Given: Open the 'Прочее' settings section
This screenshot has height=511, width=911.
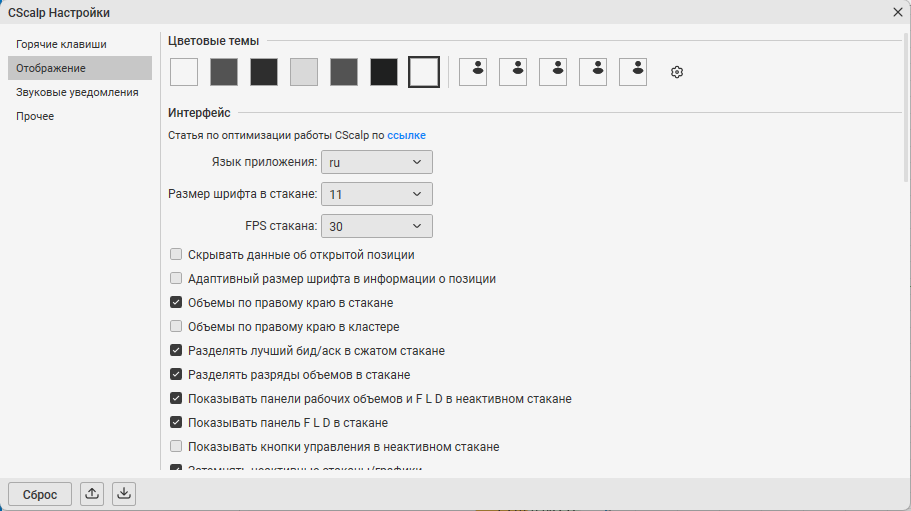Looking at the screenshot, I should point(35,116).
